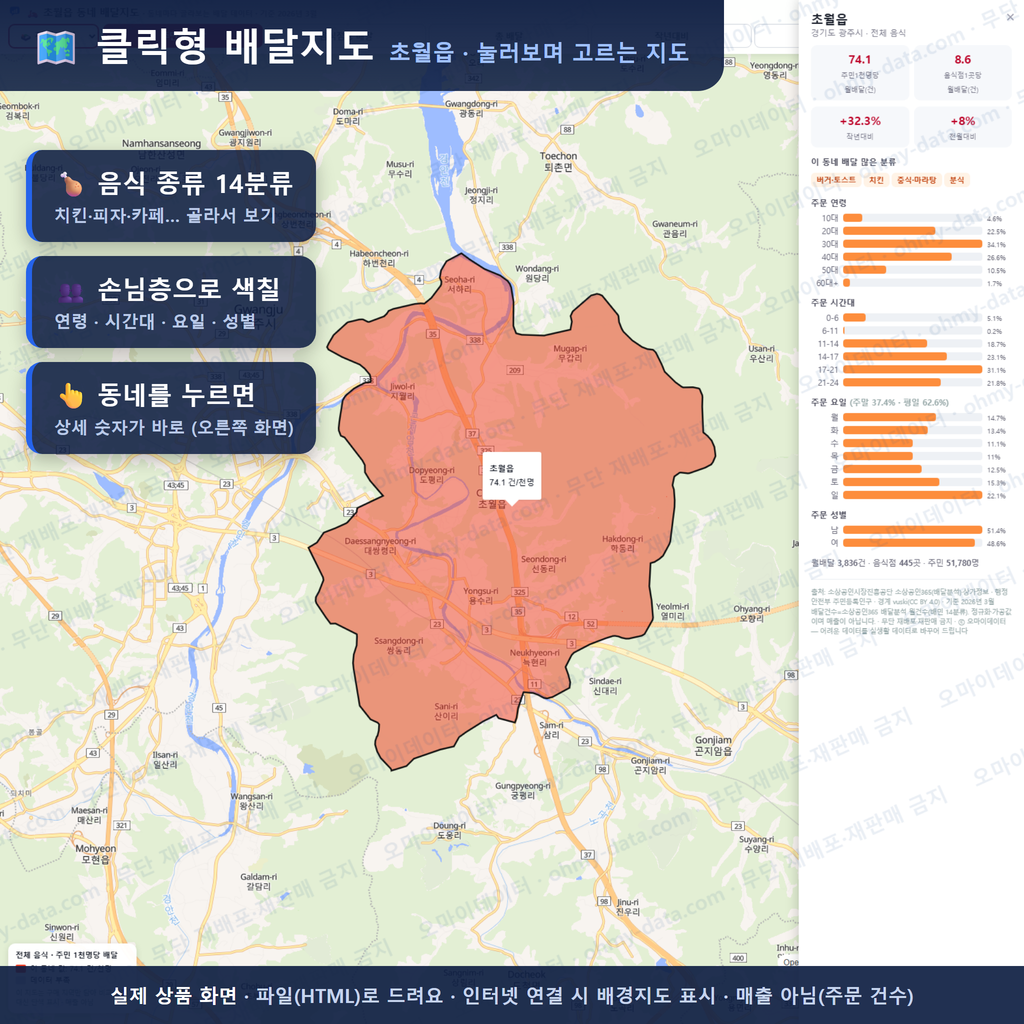Select the 분식 category chip

pos(957,180)
